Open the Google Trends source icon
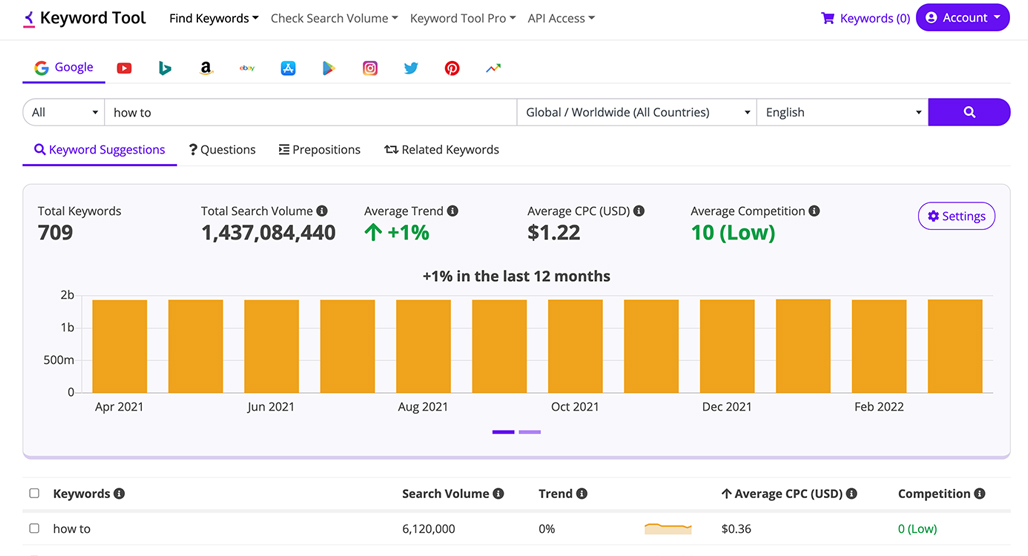 click(x=493, y=68)
